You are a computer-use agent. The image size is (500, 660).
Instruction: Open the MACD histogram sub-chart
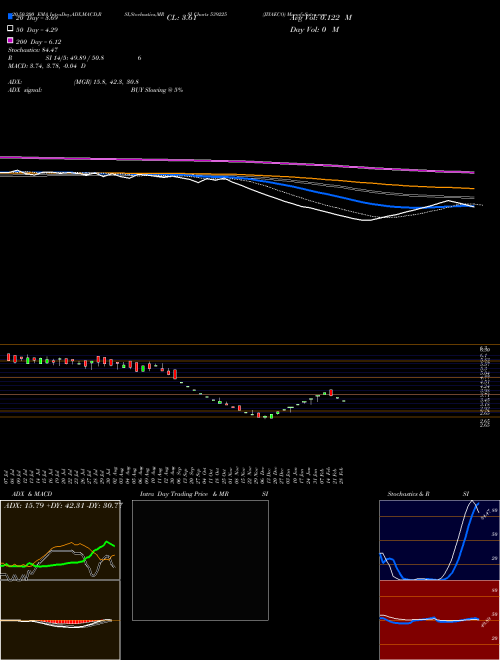coord(60,620)
